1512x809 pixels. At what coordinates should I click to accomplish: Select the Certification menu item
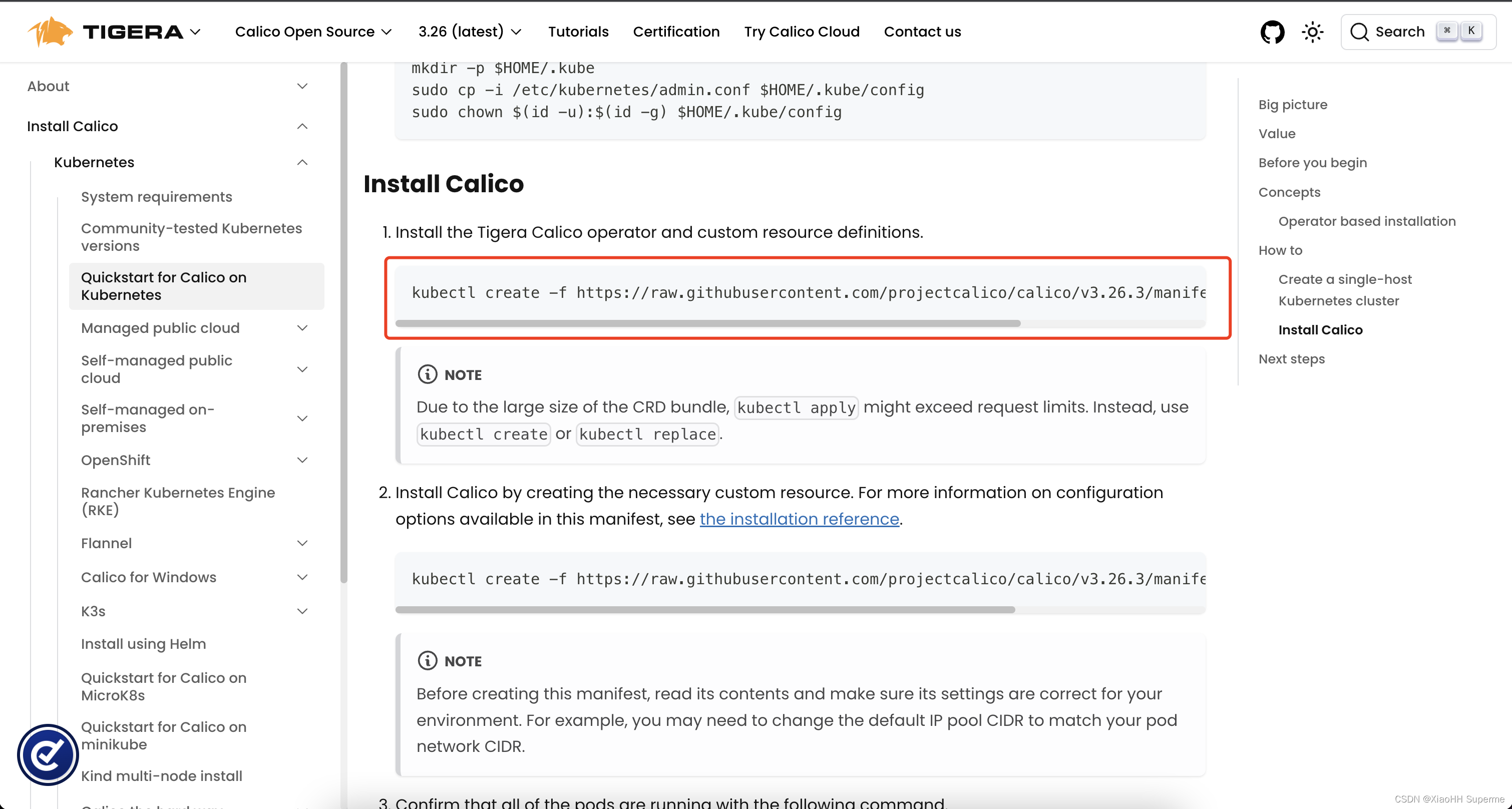pos(676,32)
